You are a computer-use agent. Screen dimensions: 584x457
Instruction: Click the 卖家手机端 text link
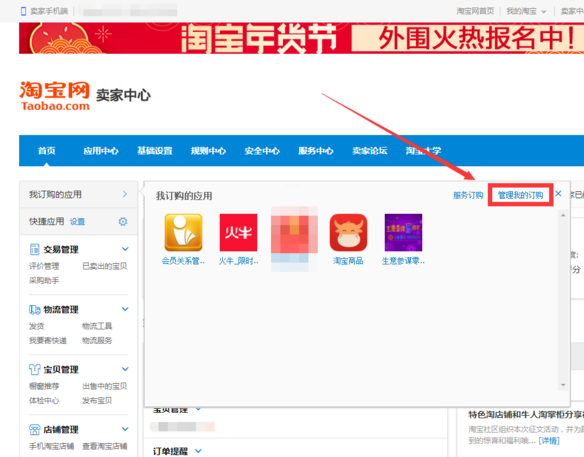click(x=49, y=11)
